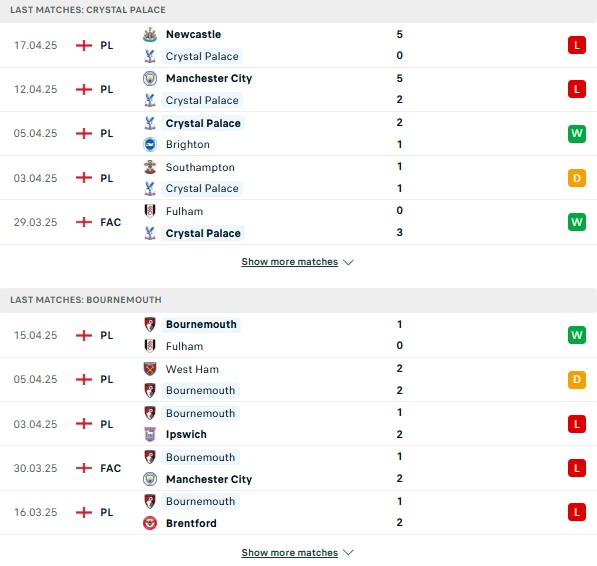Image resolution: width=597 pixels, height=566 pixels.
Task: Click the green W badge for Brighton match
Action: pos(576,133)
